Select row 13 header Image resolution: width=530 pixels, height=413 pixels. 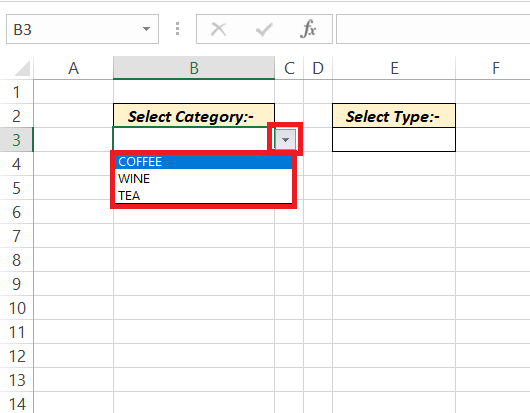pos(17,380)
